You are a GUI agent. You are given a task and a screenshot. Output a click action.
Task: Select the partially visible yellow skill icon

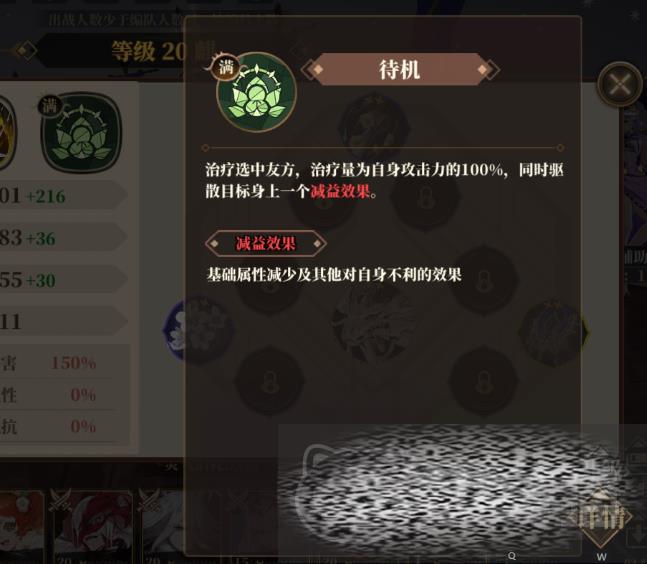(7, 133)
